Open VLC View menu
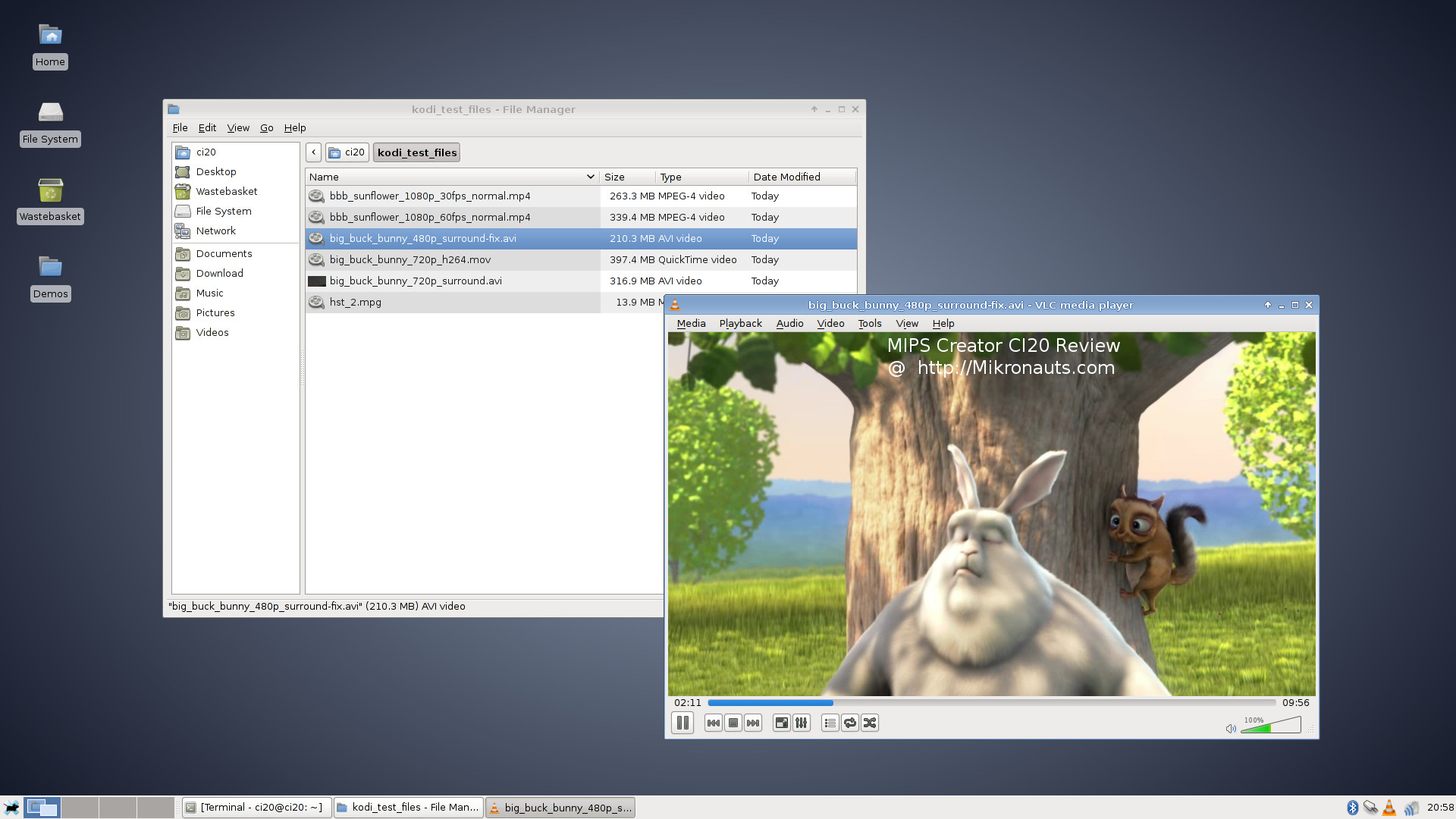1456x819 pixels. click(907, 324)
